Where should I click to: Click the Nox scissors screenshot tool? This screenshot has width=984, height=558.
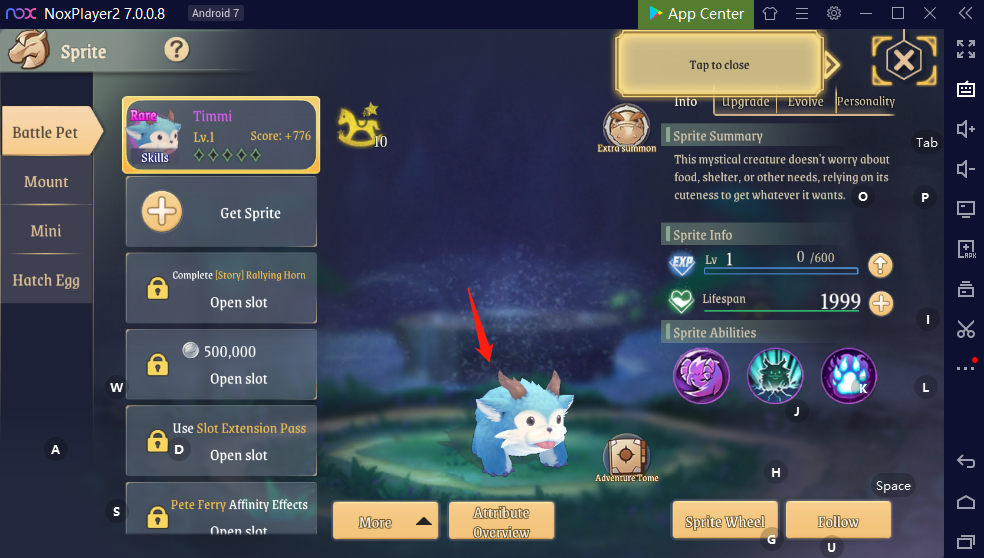coord(965,329)
